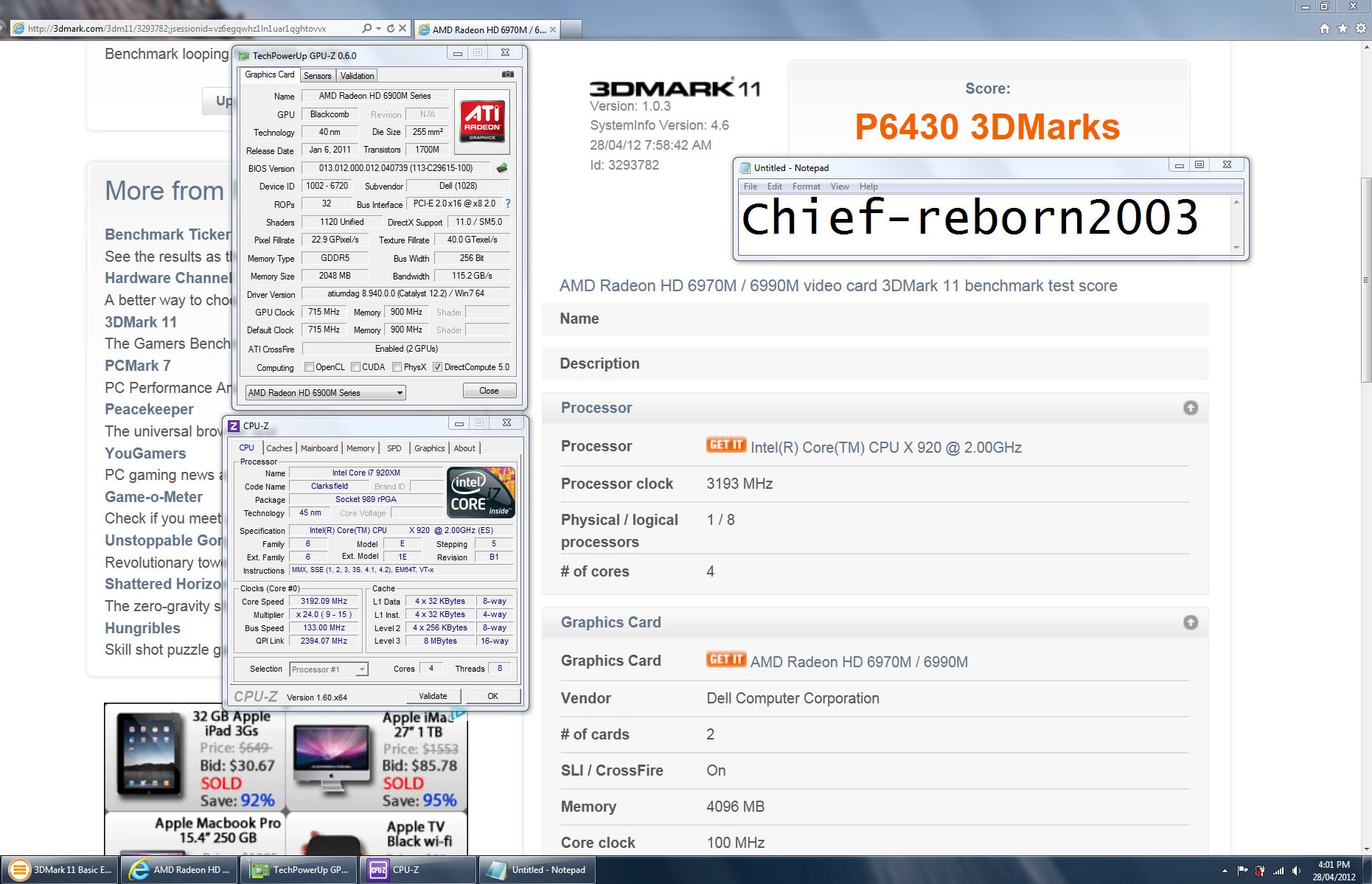The height and width of the screenshot is (884, 1372).
Task: Open the address bar dropdown arrow
Action: (x=378, y=29)
